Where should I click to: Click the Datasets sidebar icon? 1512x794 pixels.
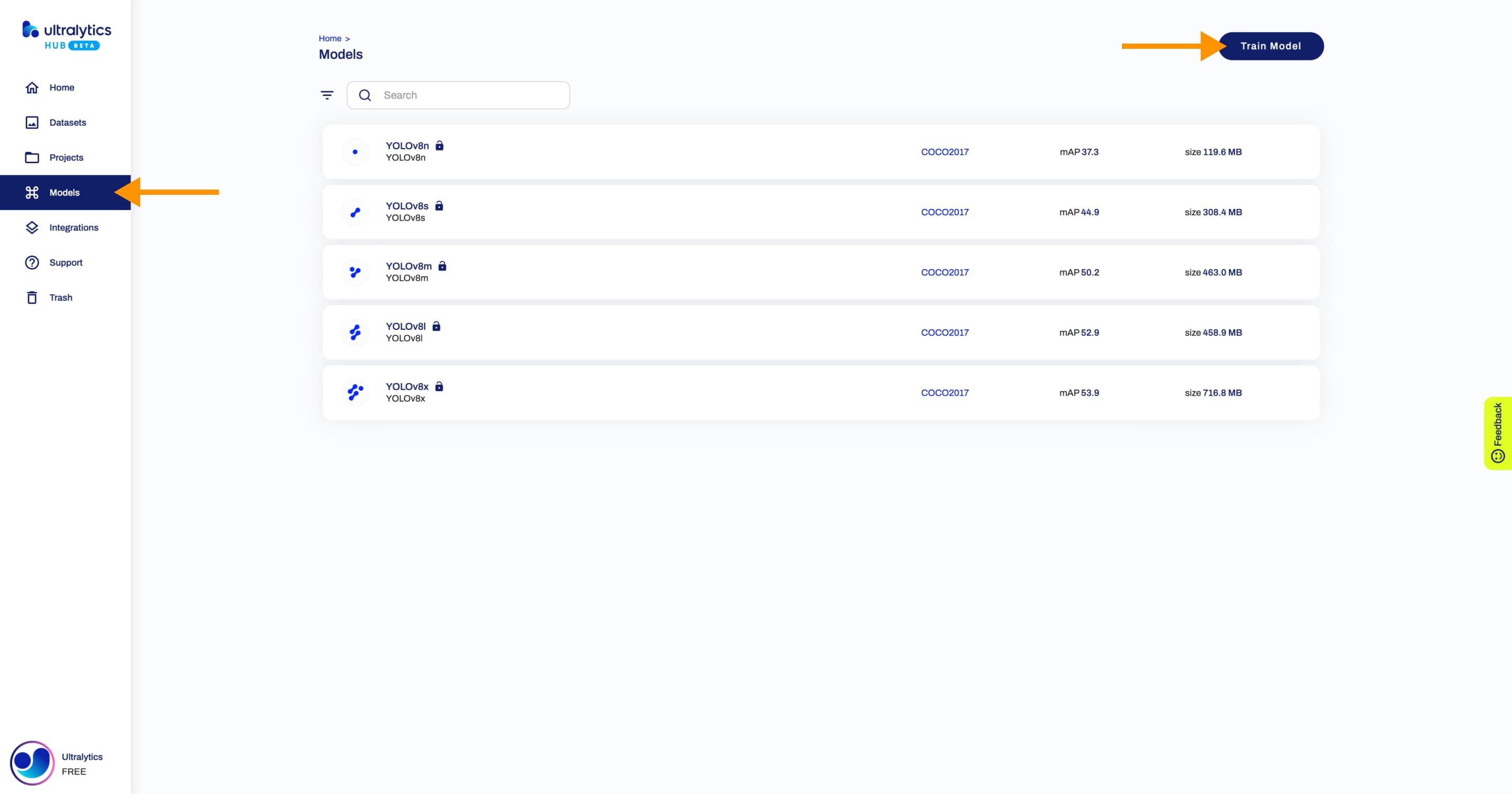(33, 122)
